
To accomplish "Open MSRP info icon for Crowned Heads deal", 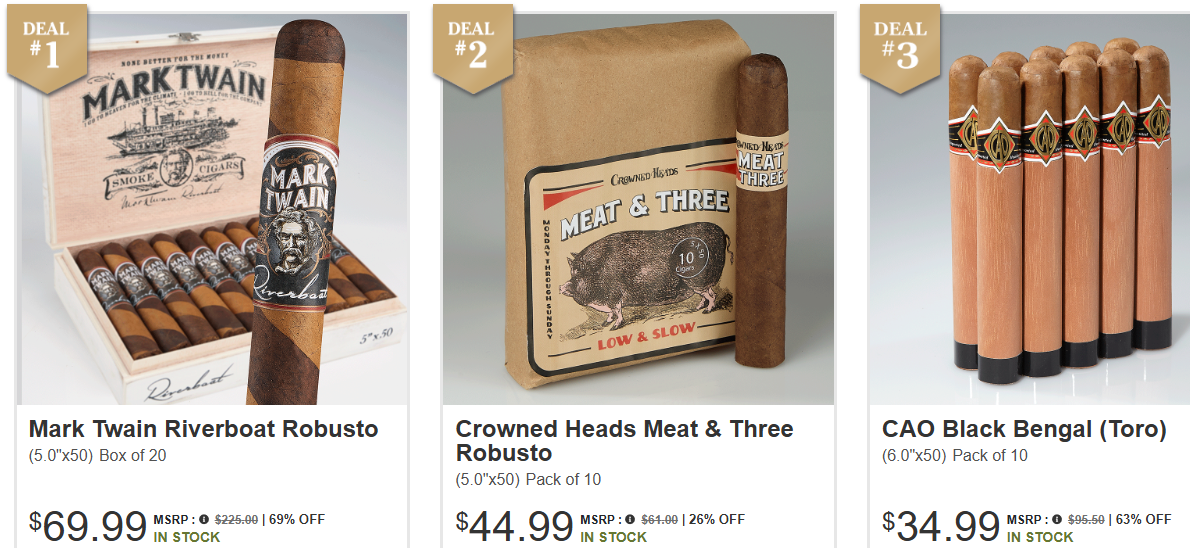I will click(x=631, y=520).
